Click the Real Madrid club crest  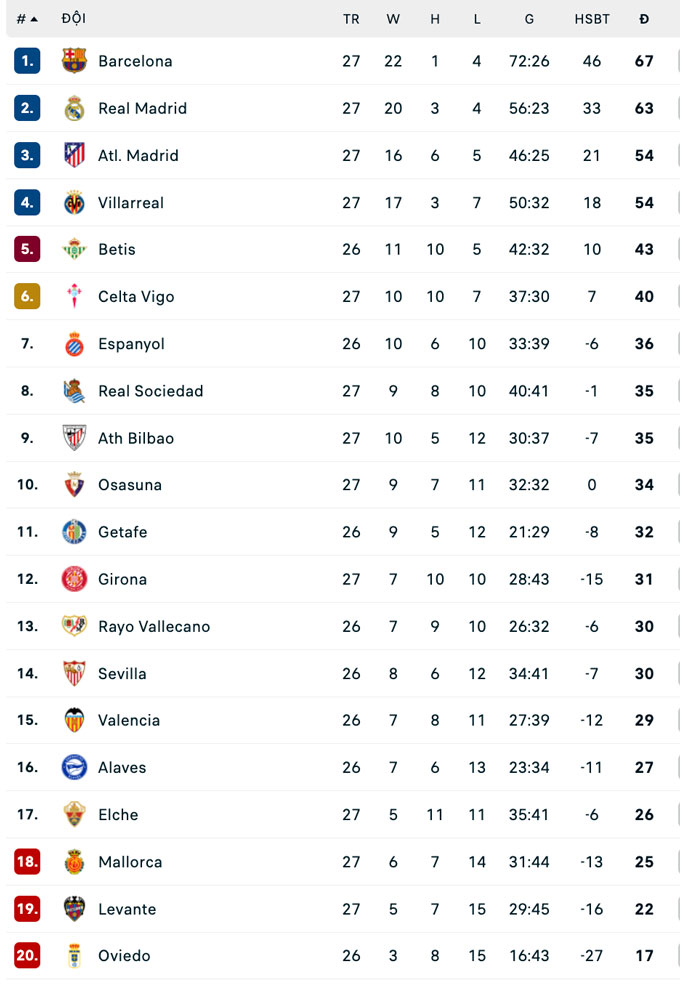click(x=74, y=108)
